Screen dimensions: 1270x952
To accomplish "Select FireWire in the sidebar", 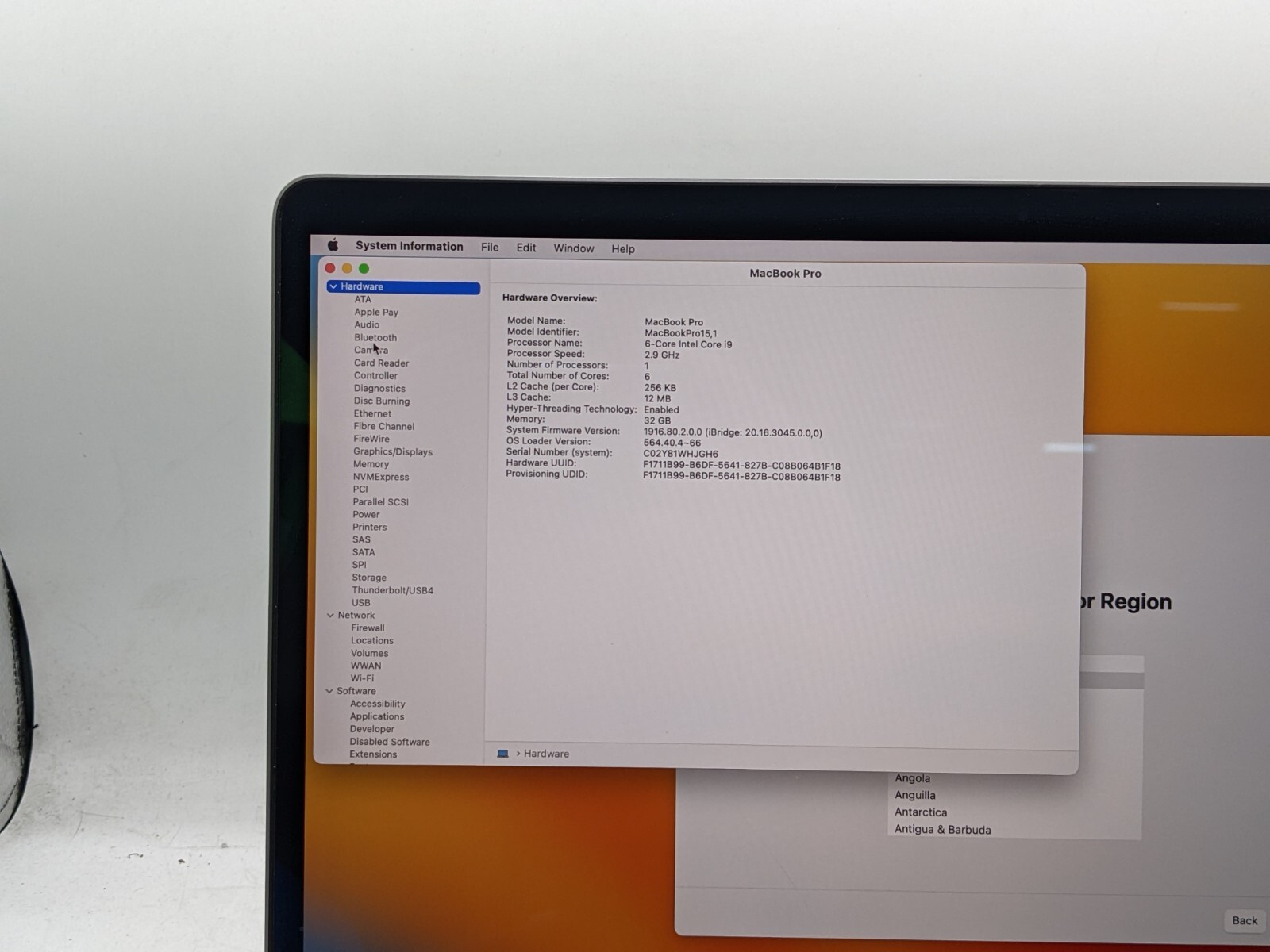I will point(371,439).
